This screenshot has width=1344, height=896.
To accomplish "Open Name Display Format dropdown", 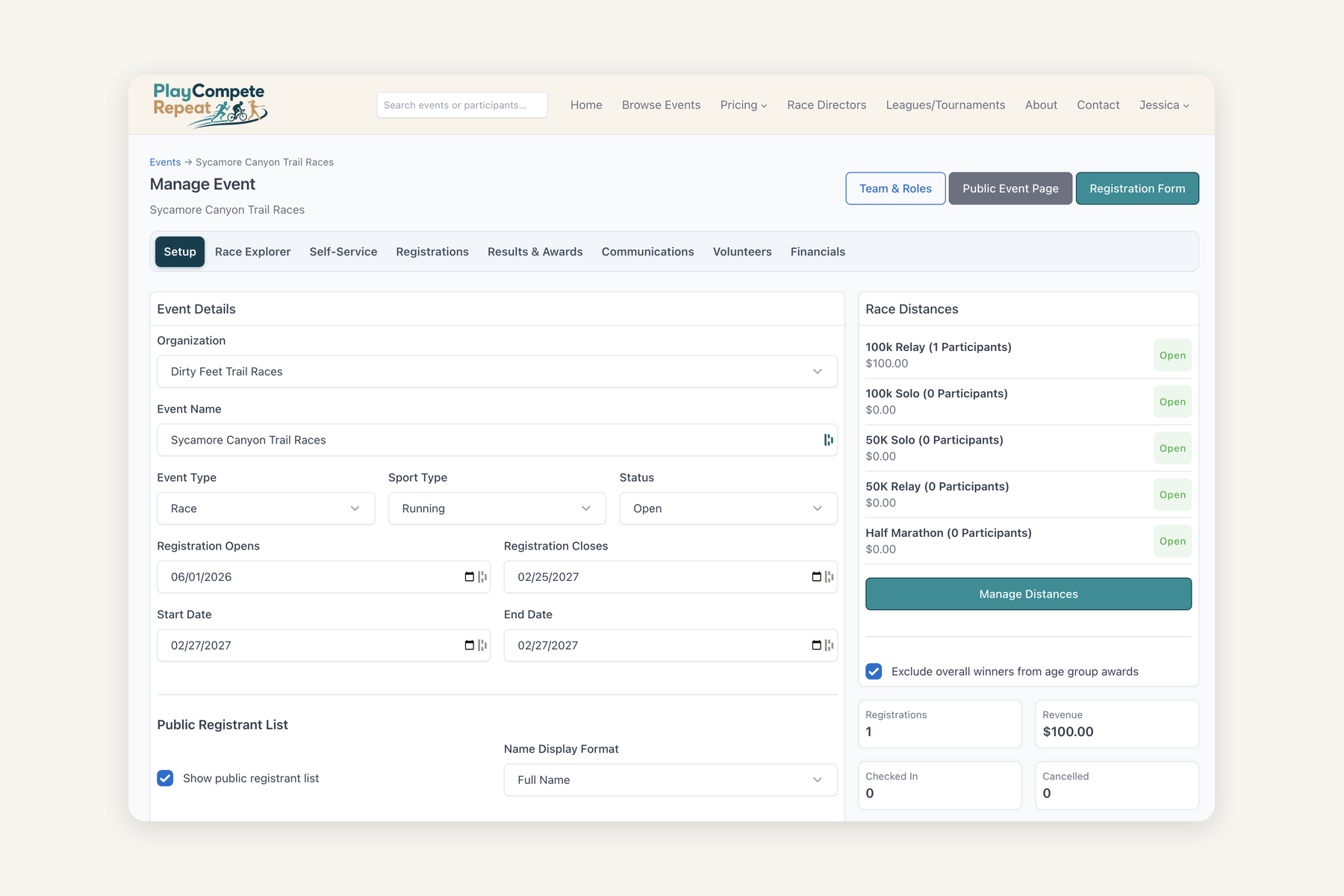I will [671, 780].
